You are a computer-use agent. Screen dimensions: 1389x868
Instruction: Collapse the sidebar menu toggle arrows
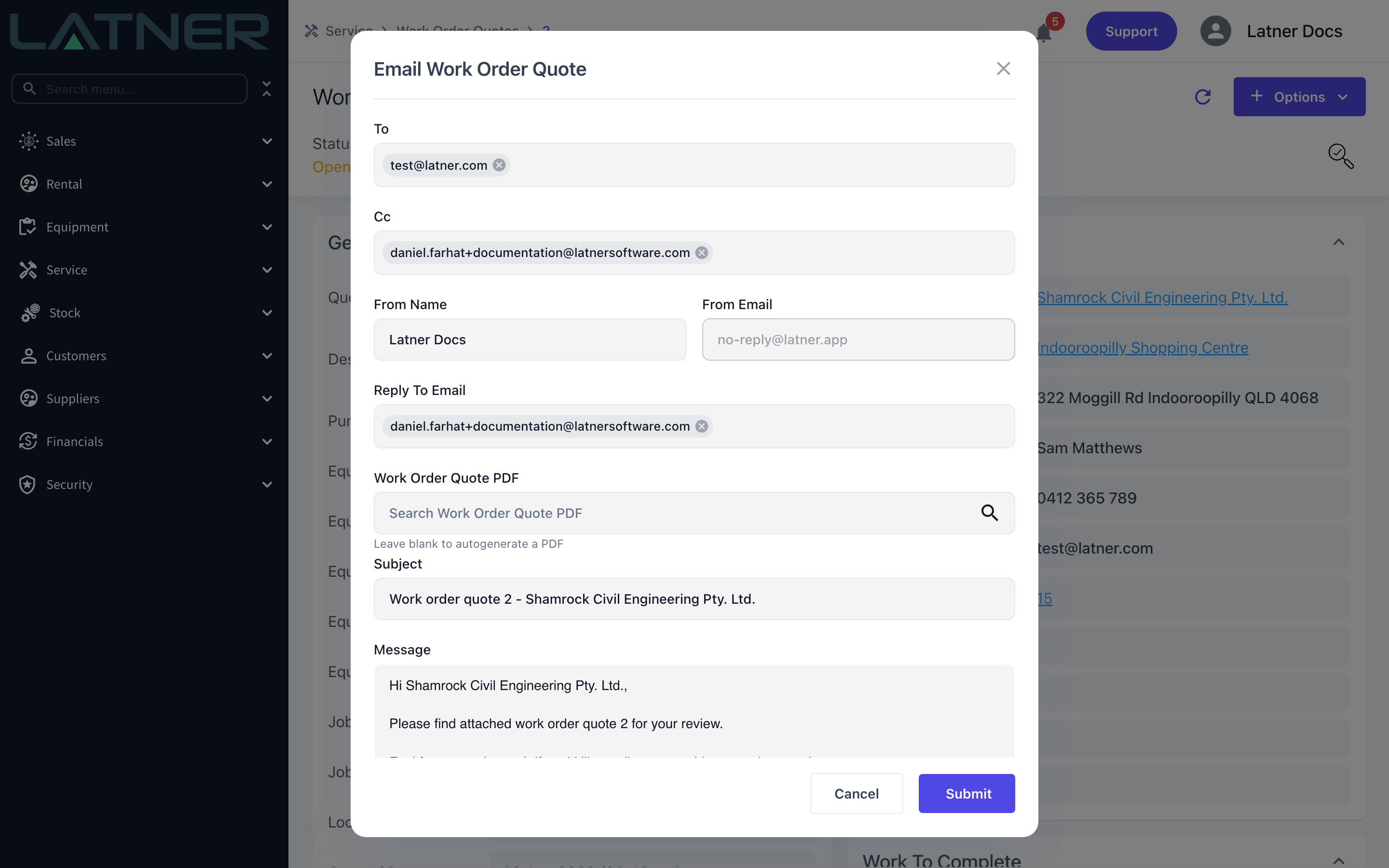[x=266, y=88]
